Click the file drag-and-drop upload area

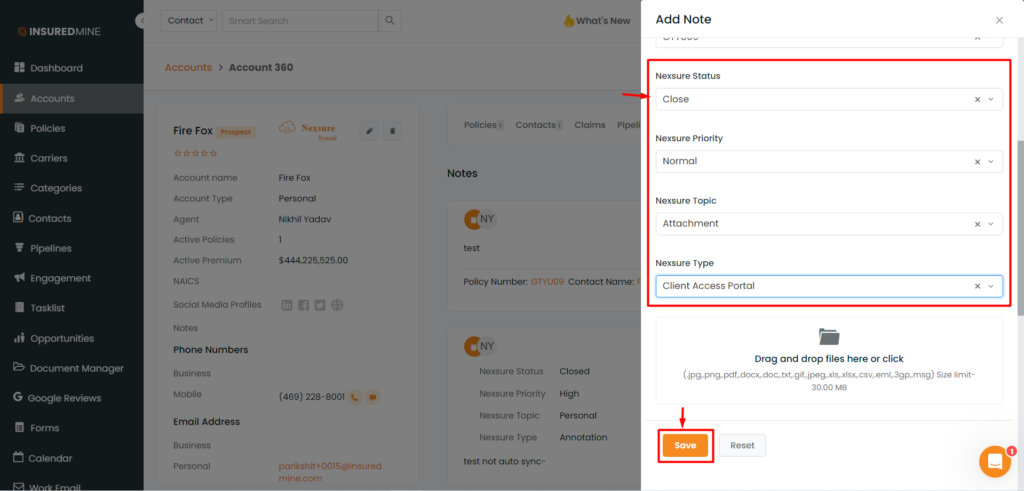829,360
